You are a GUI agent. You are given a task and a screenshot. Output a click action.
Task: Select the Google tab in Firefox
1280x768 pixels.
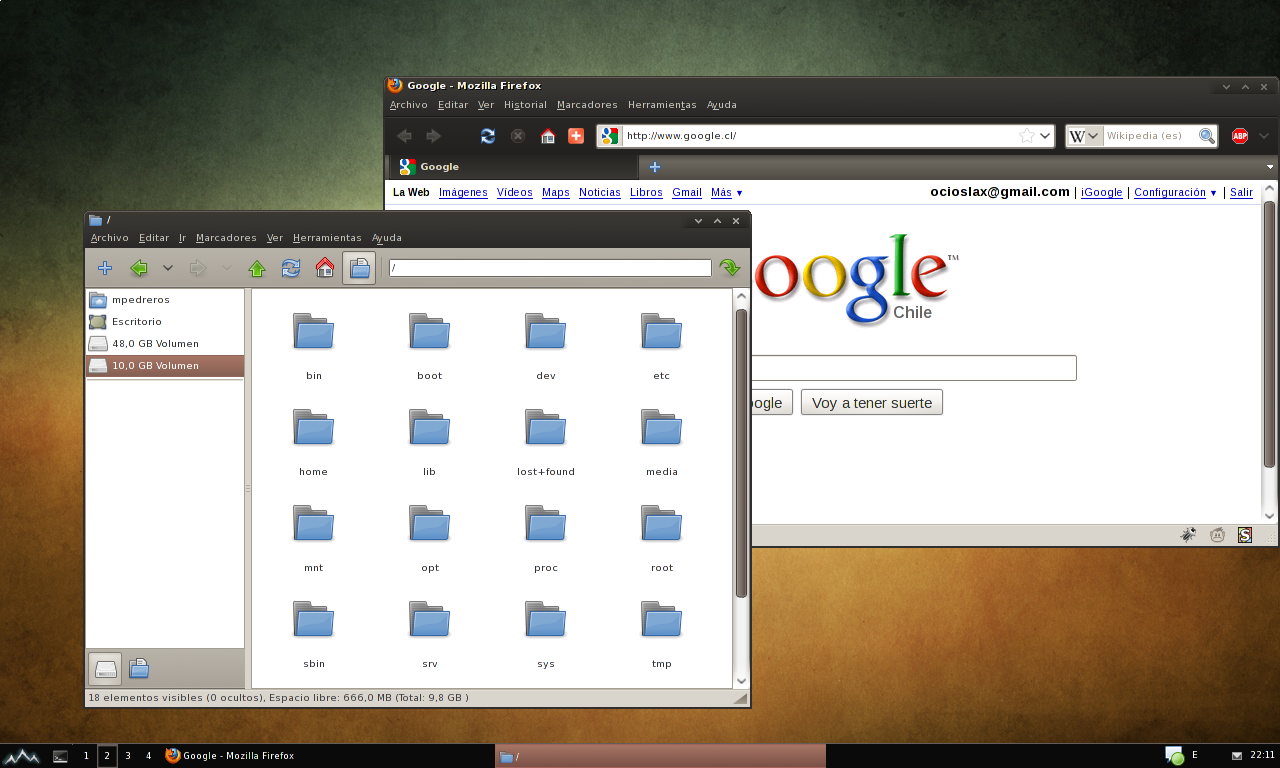click(512, 167)
